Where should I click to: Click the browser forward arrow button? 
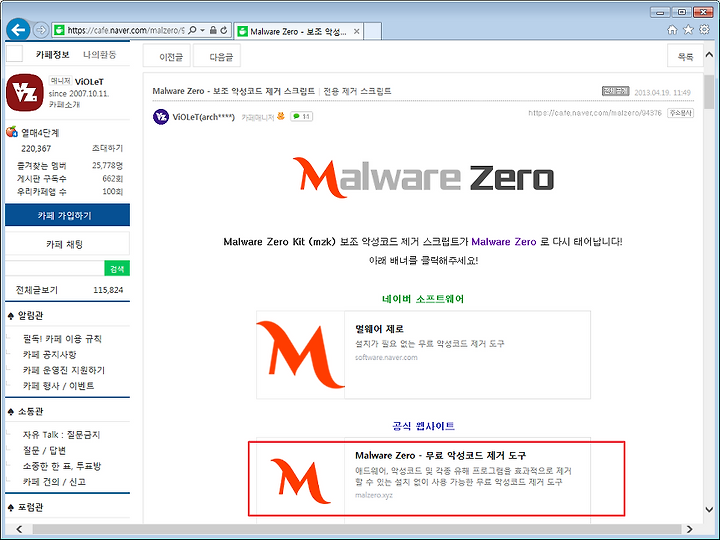point(41,30)
